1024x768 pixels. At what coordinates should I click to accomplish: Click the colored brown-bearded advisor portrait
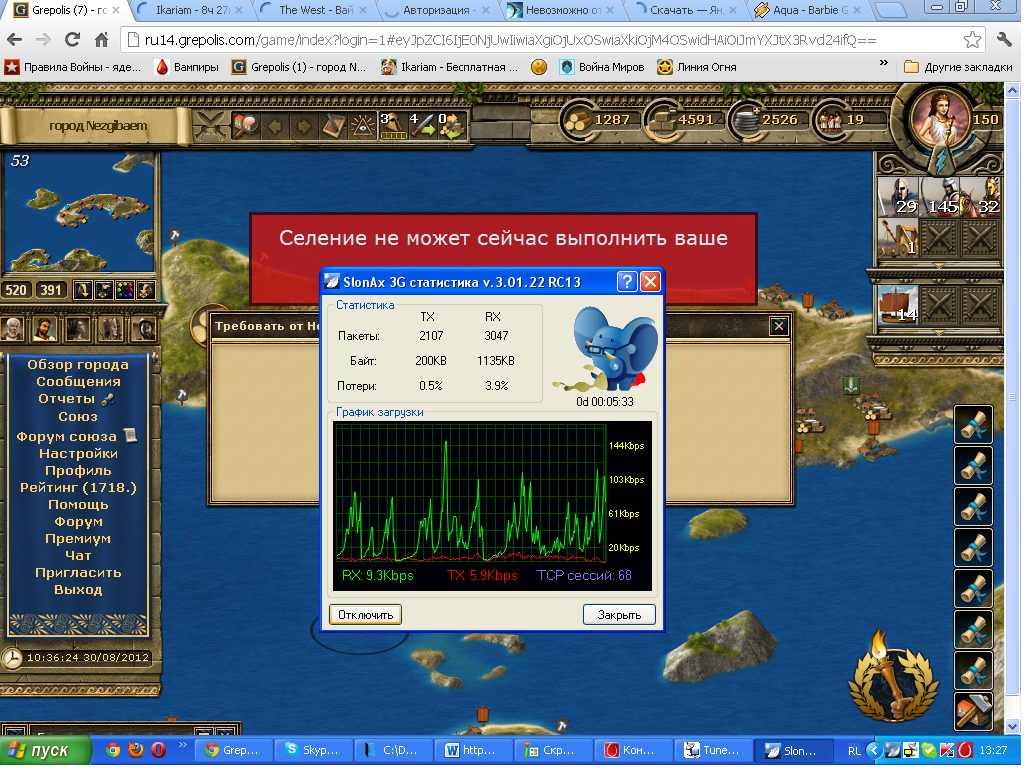(44, 328)
